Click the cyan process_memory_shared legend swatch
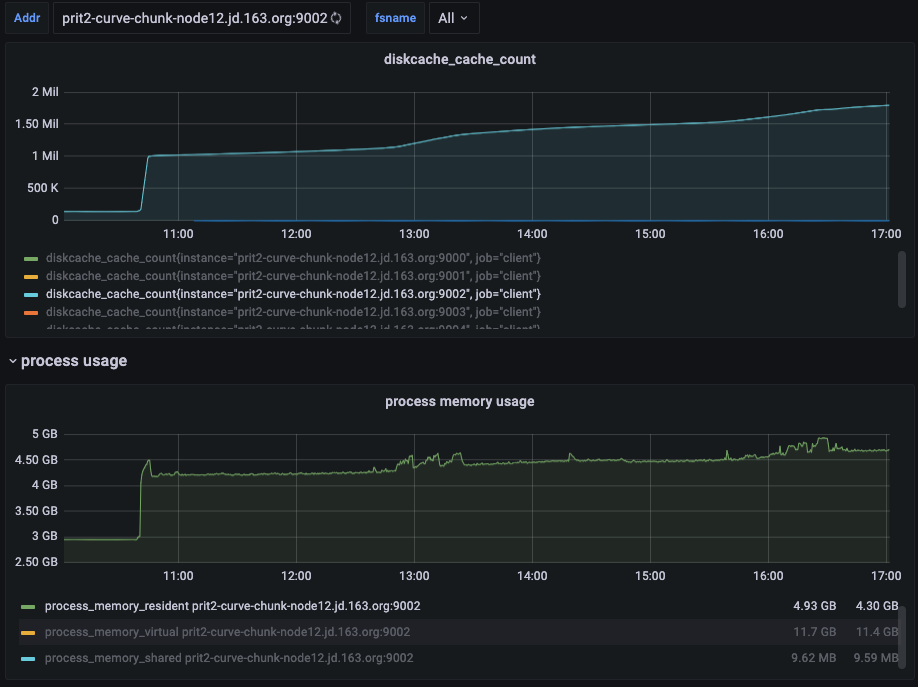Image resolution: width=918 pixels, height=687 pixels. point(27,657)
